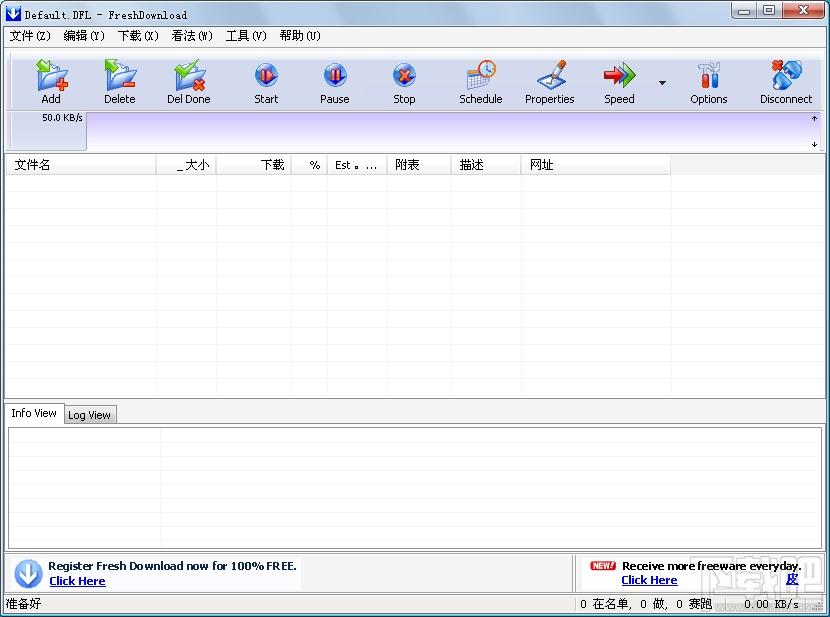Open the 工具(V) menu
This screenshot has width=830, height=617.
[246, 36]
